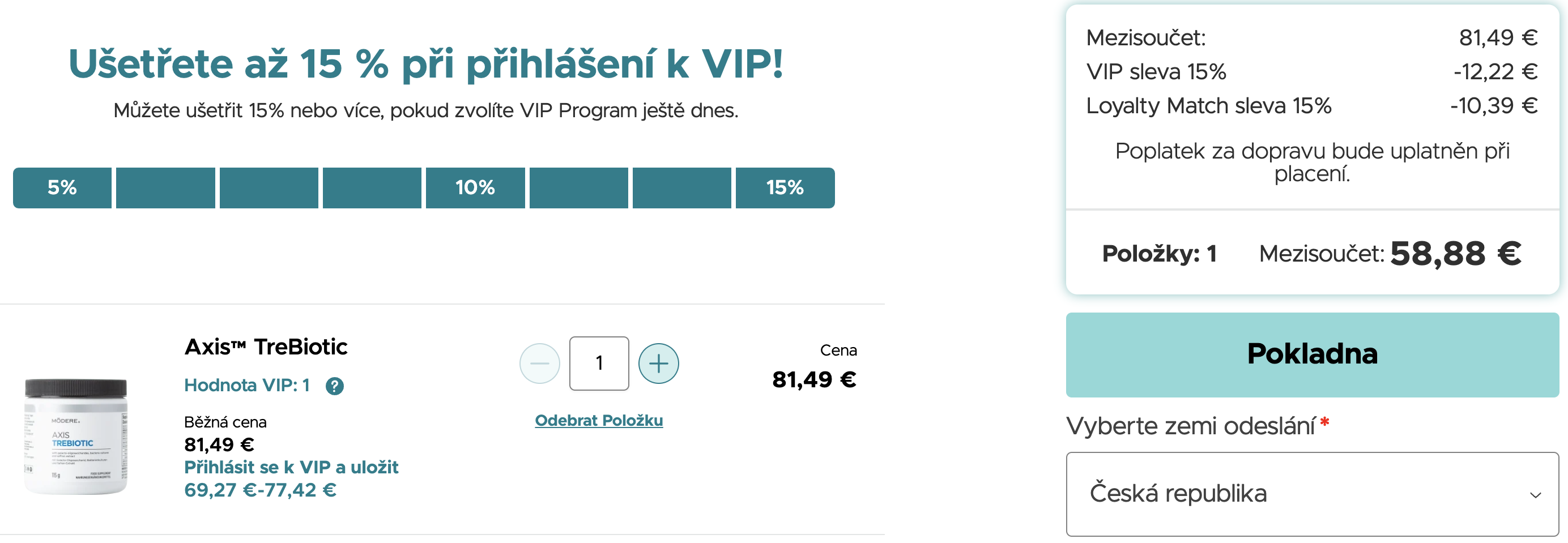The image size is (1568, 543).
Task: Click Odebrat Položku link
Action: [598, 420]
